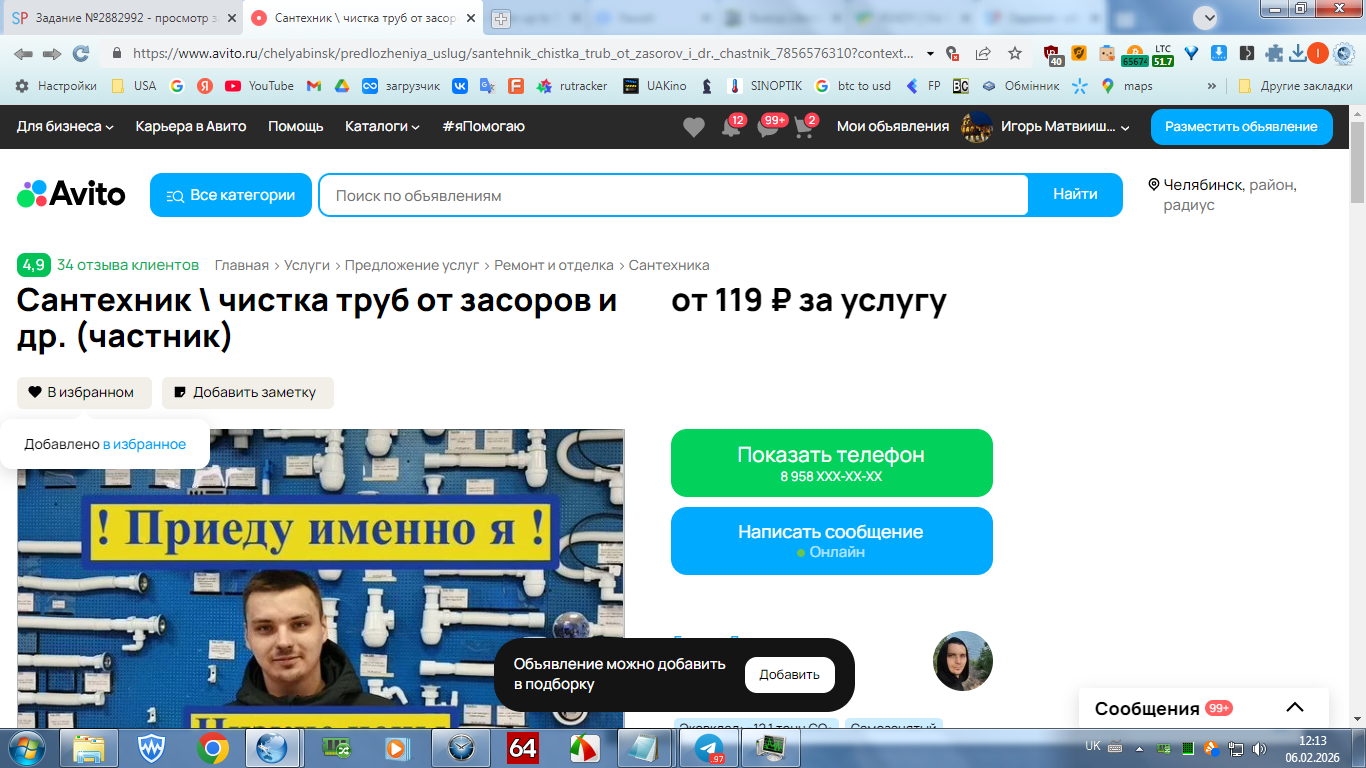This screenshot has width=1366, height=768.
Task: Open the maps bookmark
Action: [x=1126, y=86]
